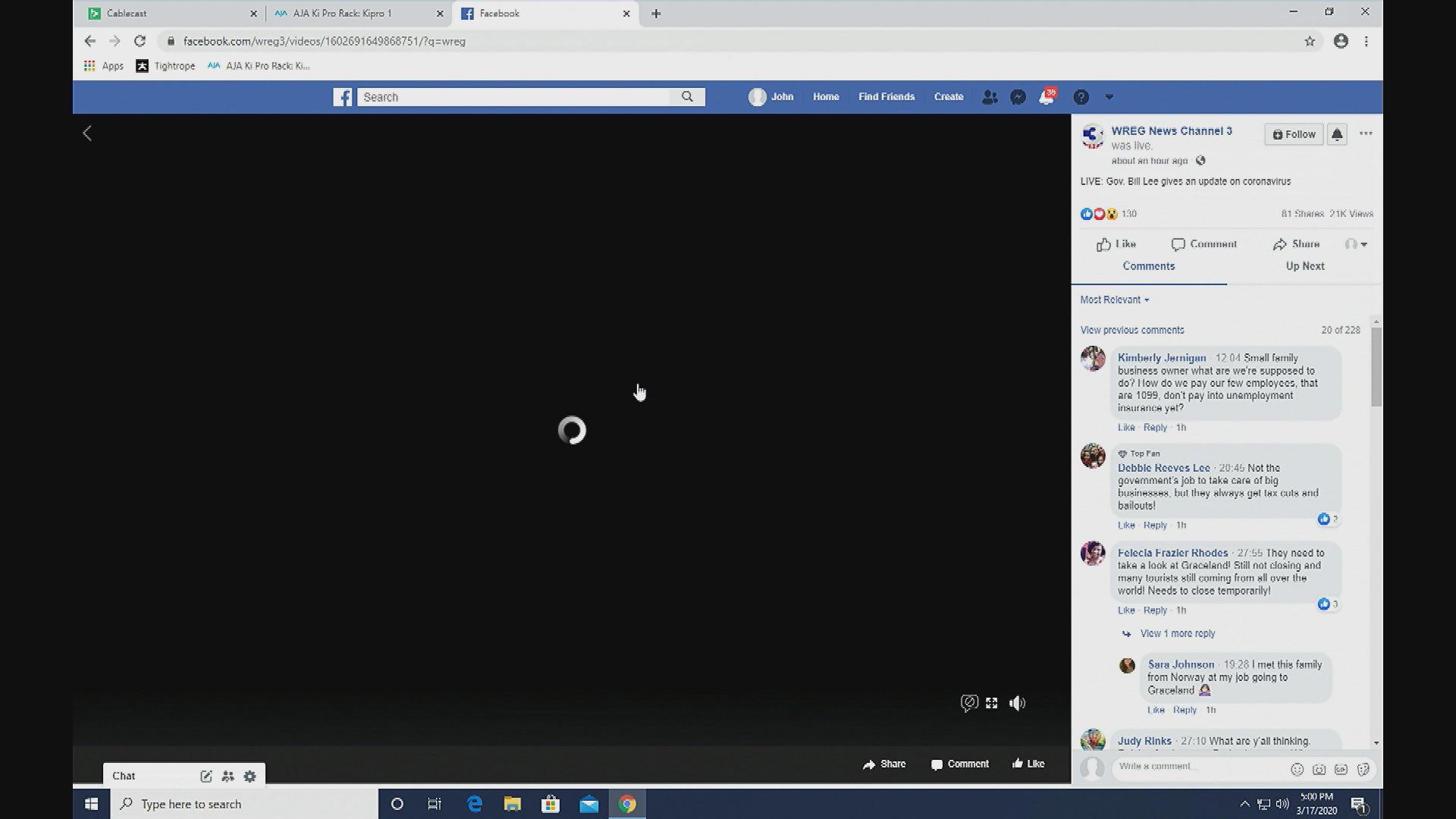Click the Write a comment field
Screen dimensions: 1456x819
[1198, 766]
